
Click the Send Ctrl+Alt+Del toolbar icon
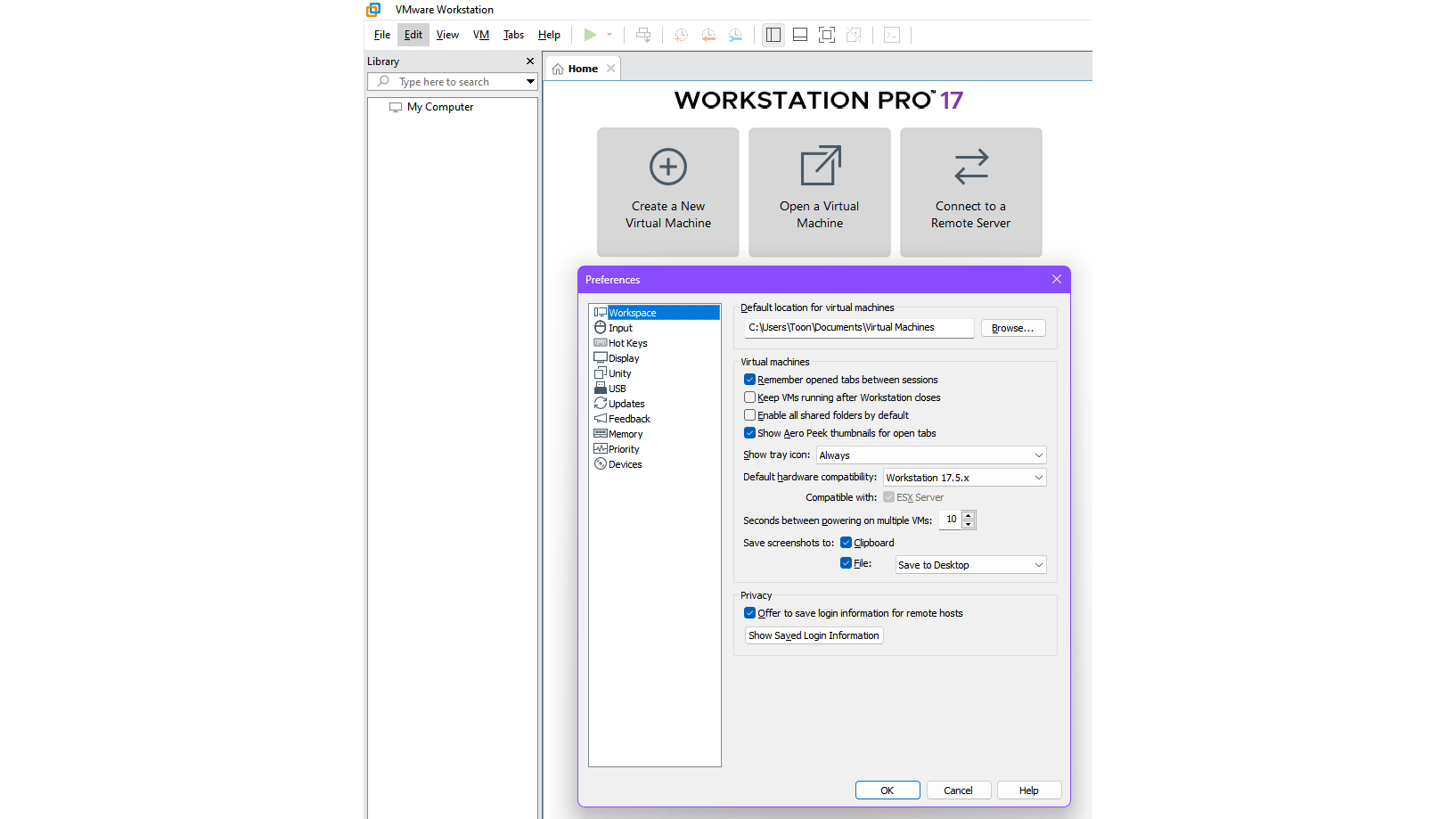coord(643,35)
